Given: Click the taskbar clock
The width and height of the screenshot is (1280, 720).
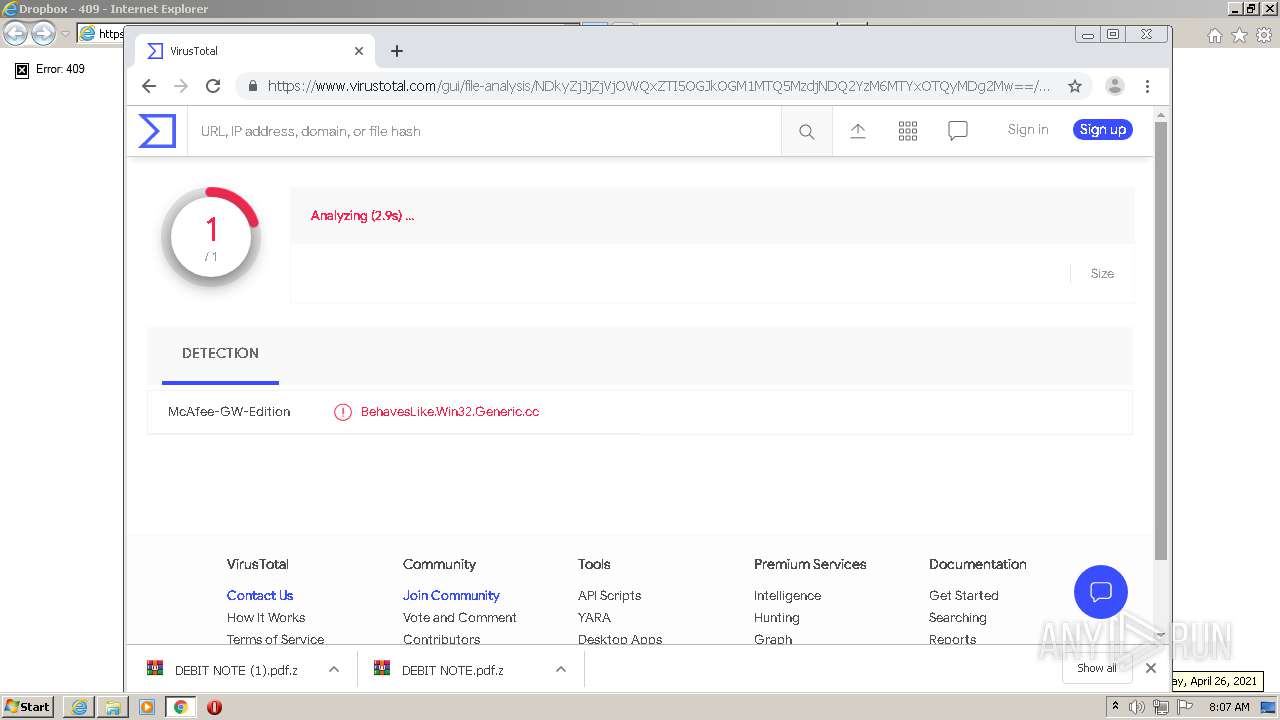Looking at the screenshot, I should (x=1229, y=707).
